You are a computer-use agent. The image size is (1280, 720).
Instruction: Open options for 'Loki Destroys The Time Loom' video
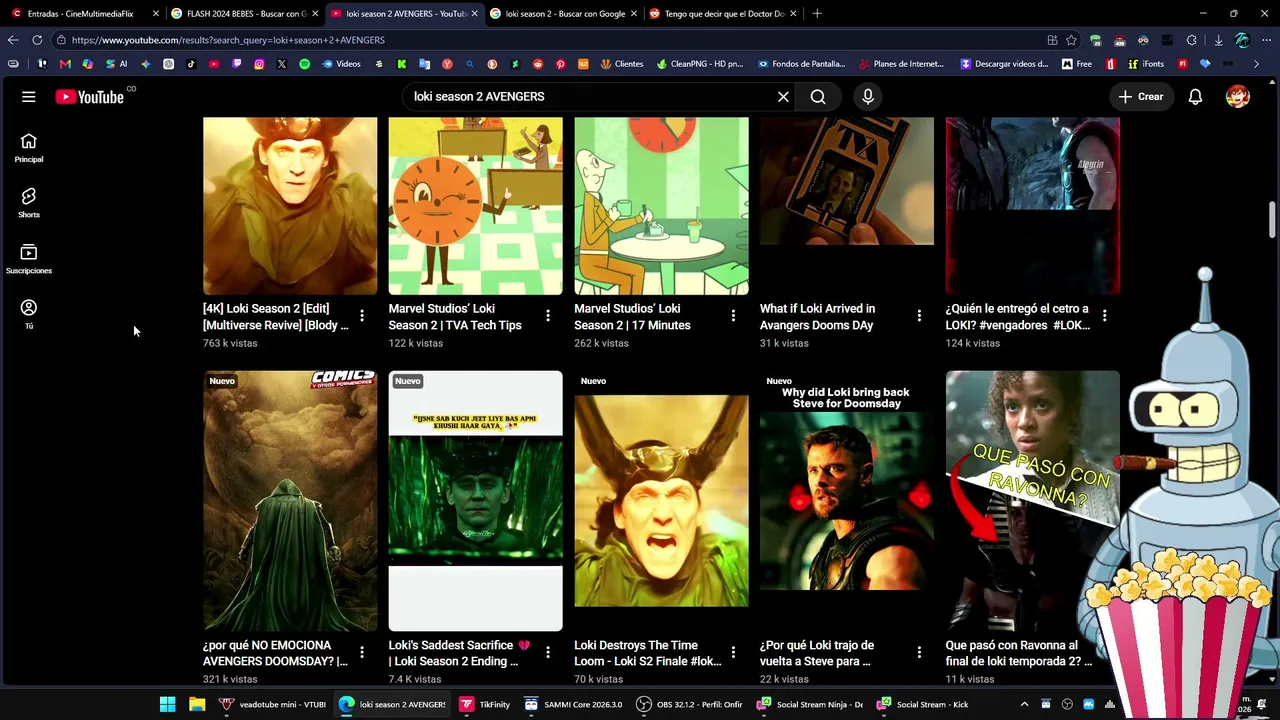(733, 652)
